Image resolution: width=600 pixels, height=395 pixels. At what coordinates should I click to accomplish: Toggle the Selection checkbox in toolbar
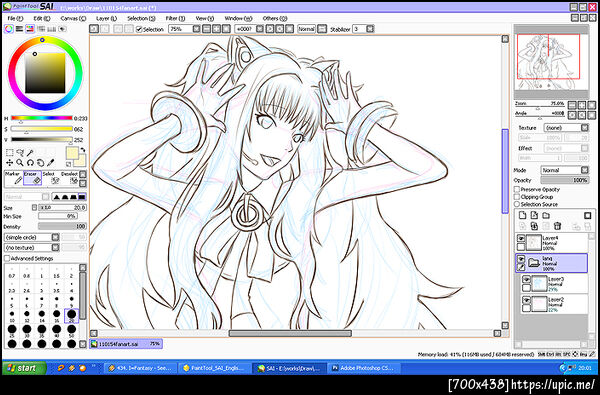[139, 29]
